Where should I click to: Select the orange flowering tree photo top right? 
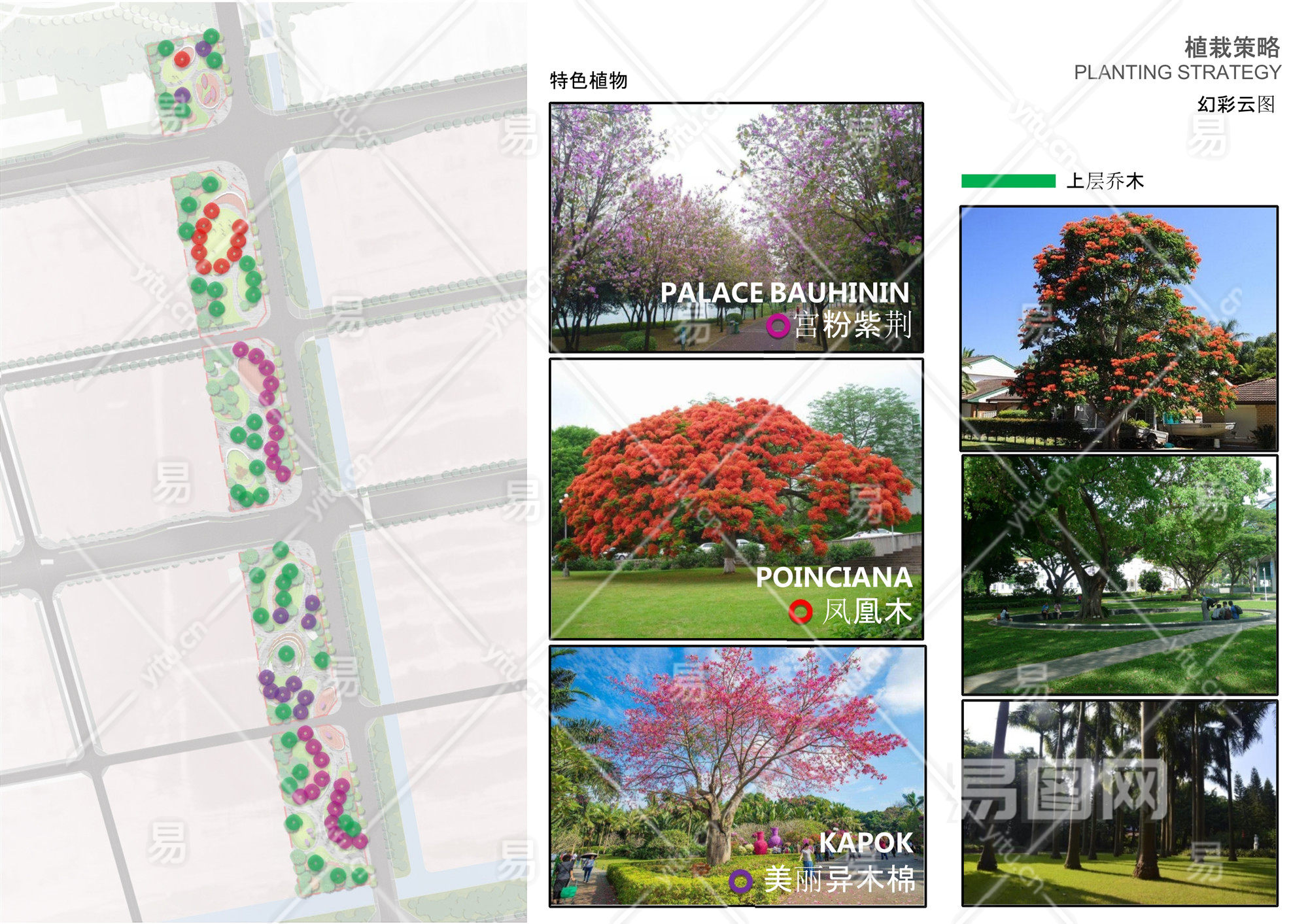click(x=1118, y=327)
